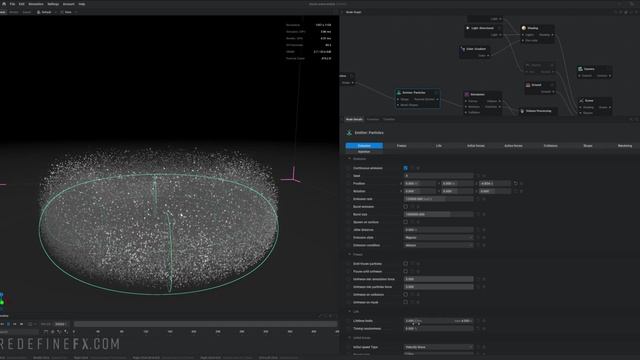Enable the Freeze until unfrozen checkbox

pyautogui.click(x=405, y=271)
